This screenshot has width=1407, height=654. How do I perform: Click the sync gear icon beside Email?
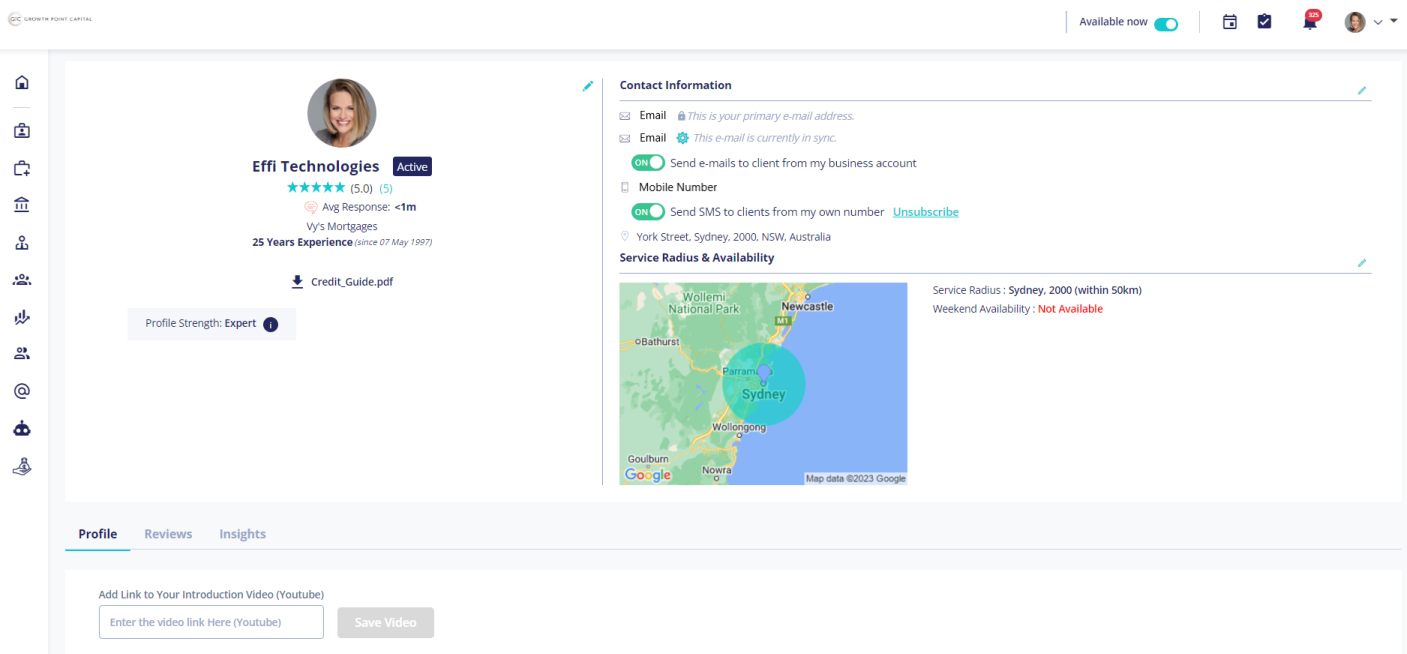click(x=682, y=138)
